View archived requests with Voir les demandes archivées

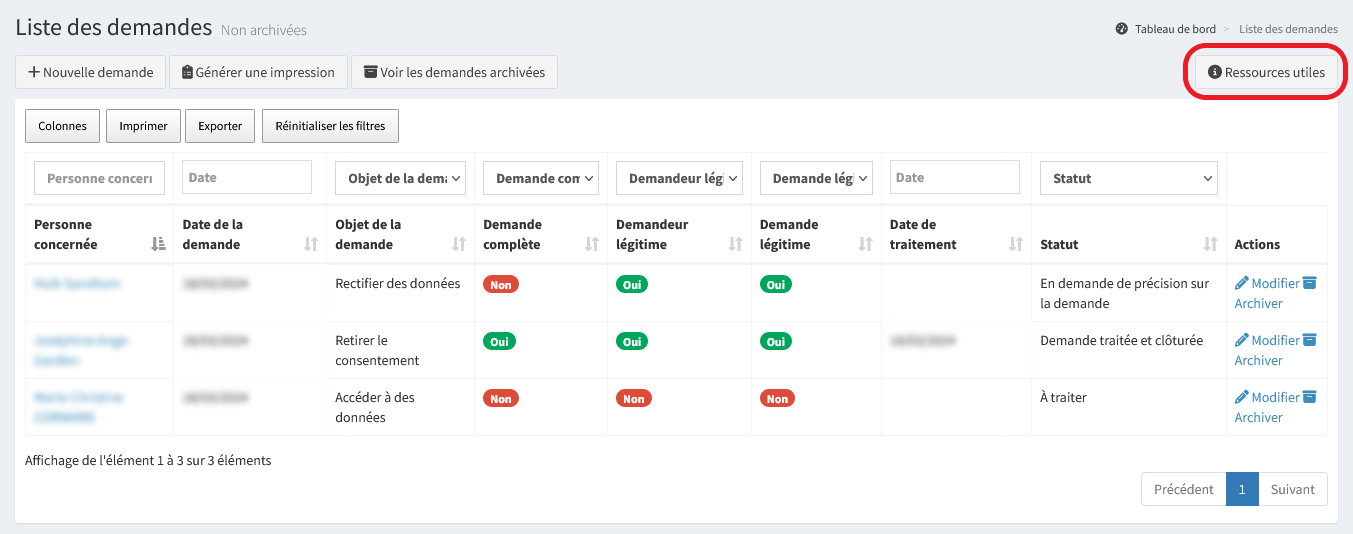(x=454, y=72)
